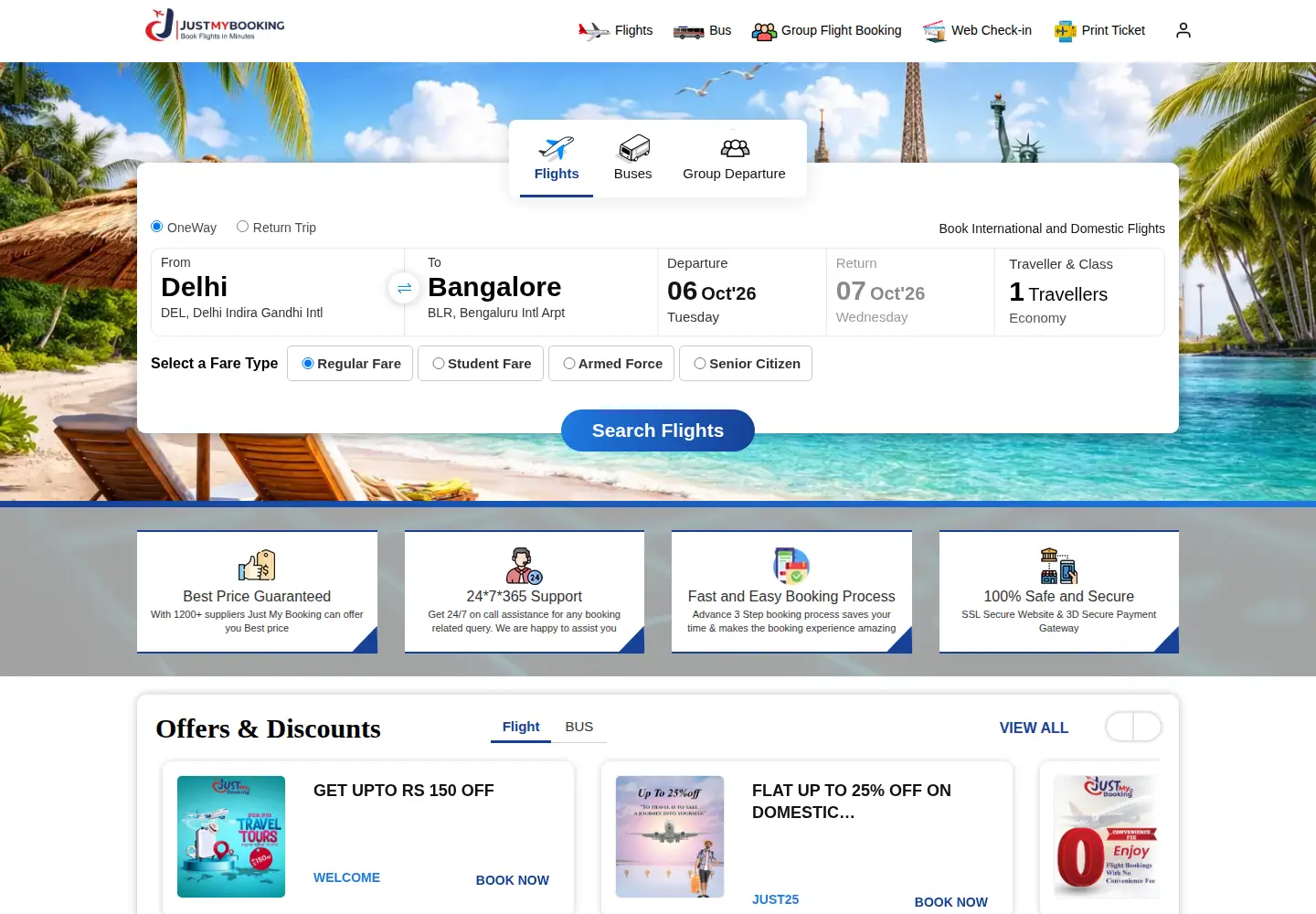This screenshot has height=914, width=1316.
Task: Open the Up To 25% off offer thumbnail
Action: click(x=670, y=836)
